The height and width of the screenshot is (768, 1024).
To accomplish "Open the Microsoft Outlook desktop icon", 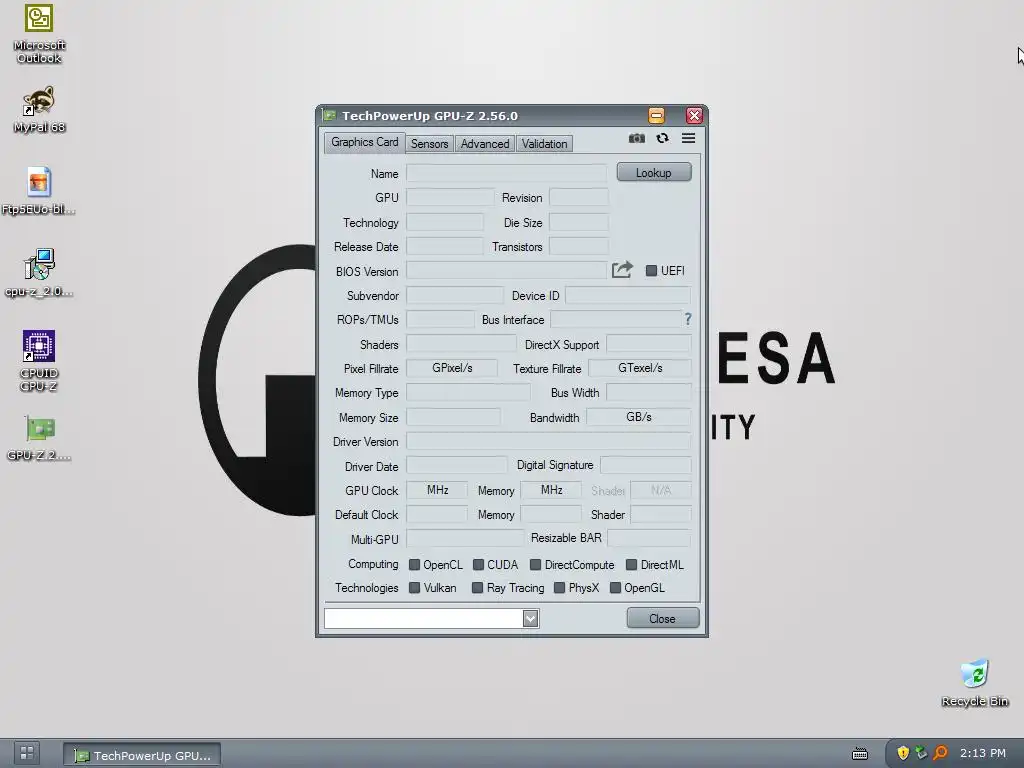I will (39, 33).
